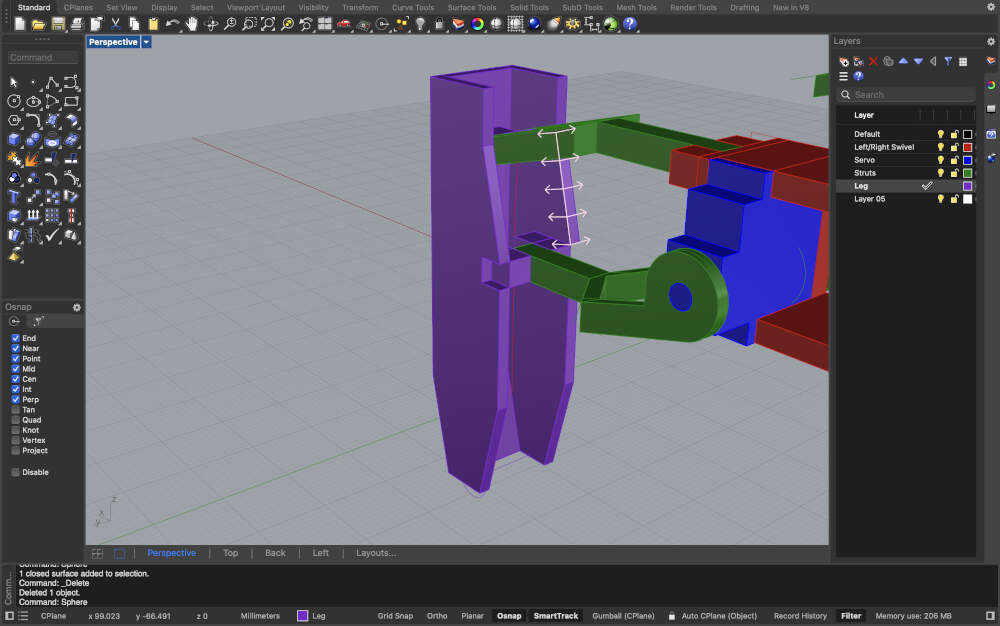Viewport: 1000px width, 626px height.
Task: Select the Box solid tool
Action: [14, 140]
